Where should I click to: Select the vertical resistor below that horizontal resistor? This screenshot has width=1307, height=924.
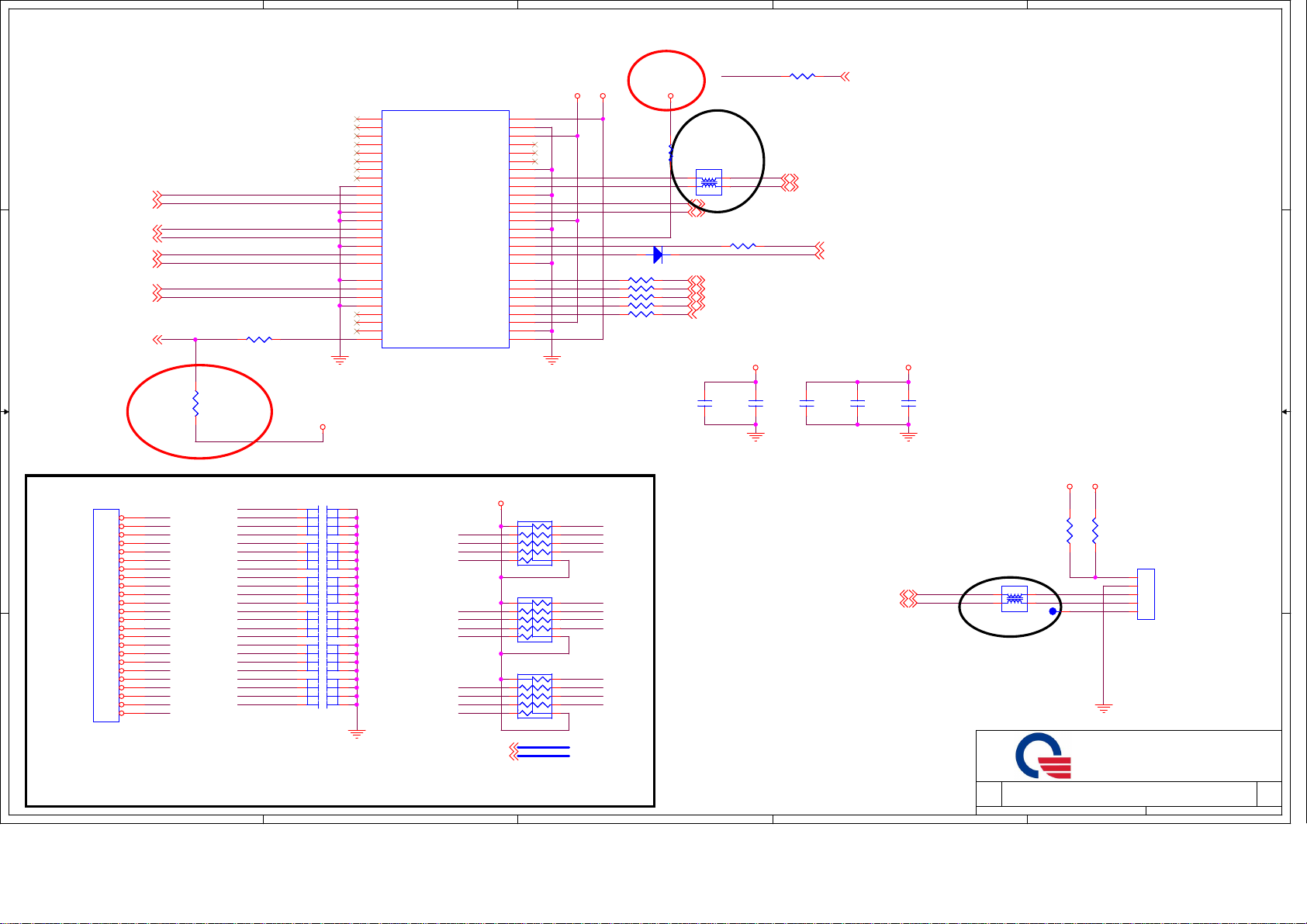pos(195,404)
